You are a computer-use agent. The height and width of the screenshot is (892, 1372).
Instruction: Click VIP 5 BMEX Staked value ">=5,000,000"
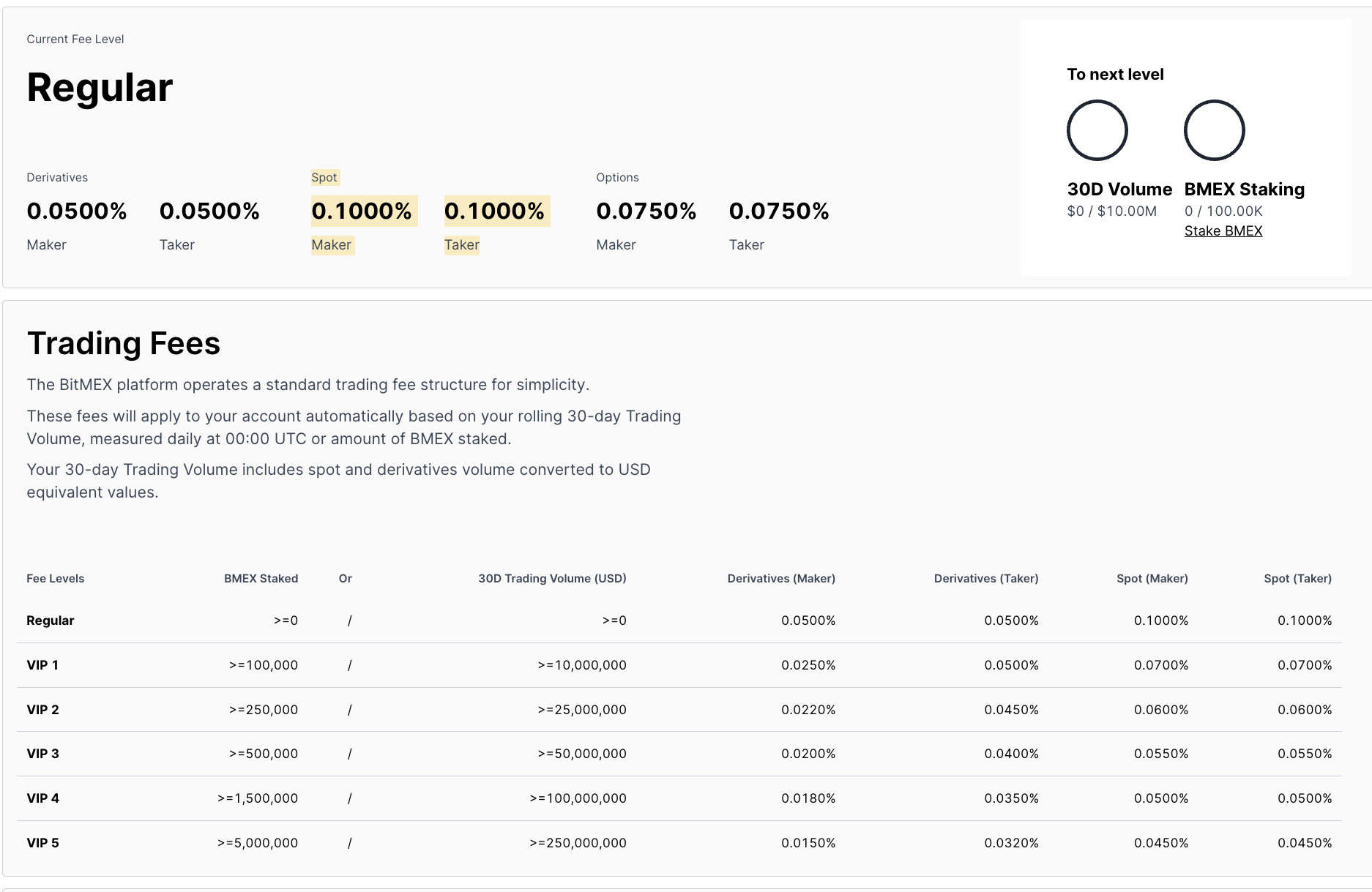pyautogui.click(x=258, y=843)
